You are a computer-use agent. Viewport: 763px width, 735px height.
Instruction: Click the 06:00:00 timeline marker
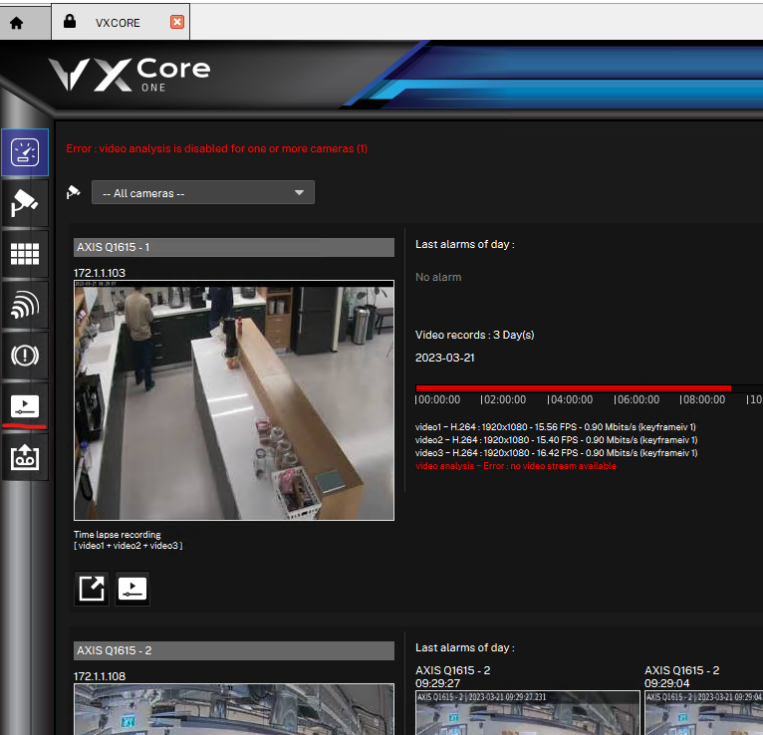[636, 400]
